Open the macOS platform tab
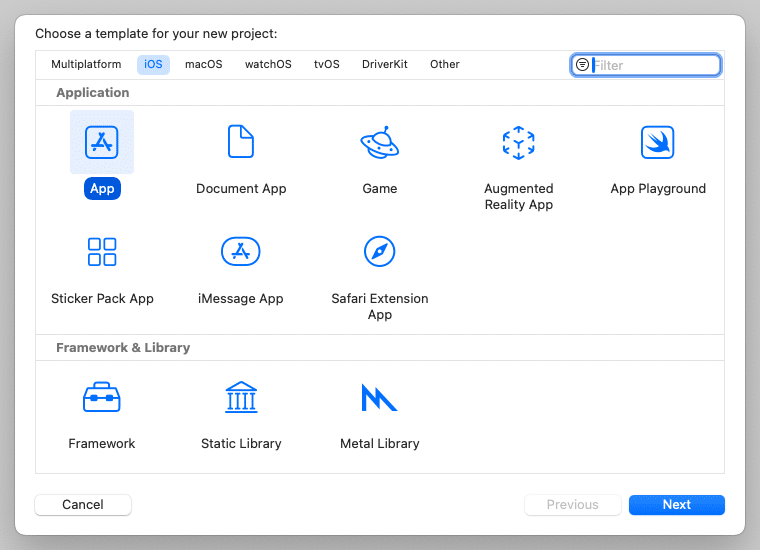Viewport: 760px width, 550px height. point(204,64)
